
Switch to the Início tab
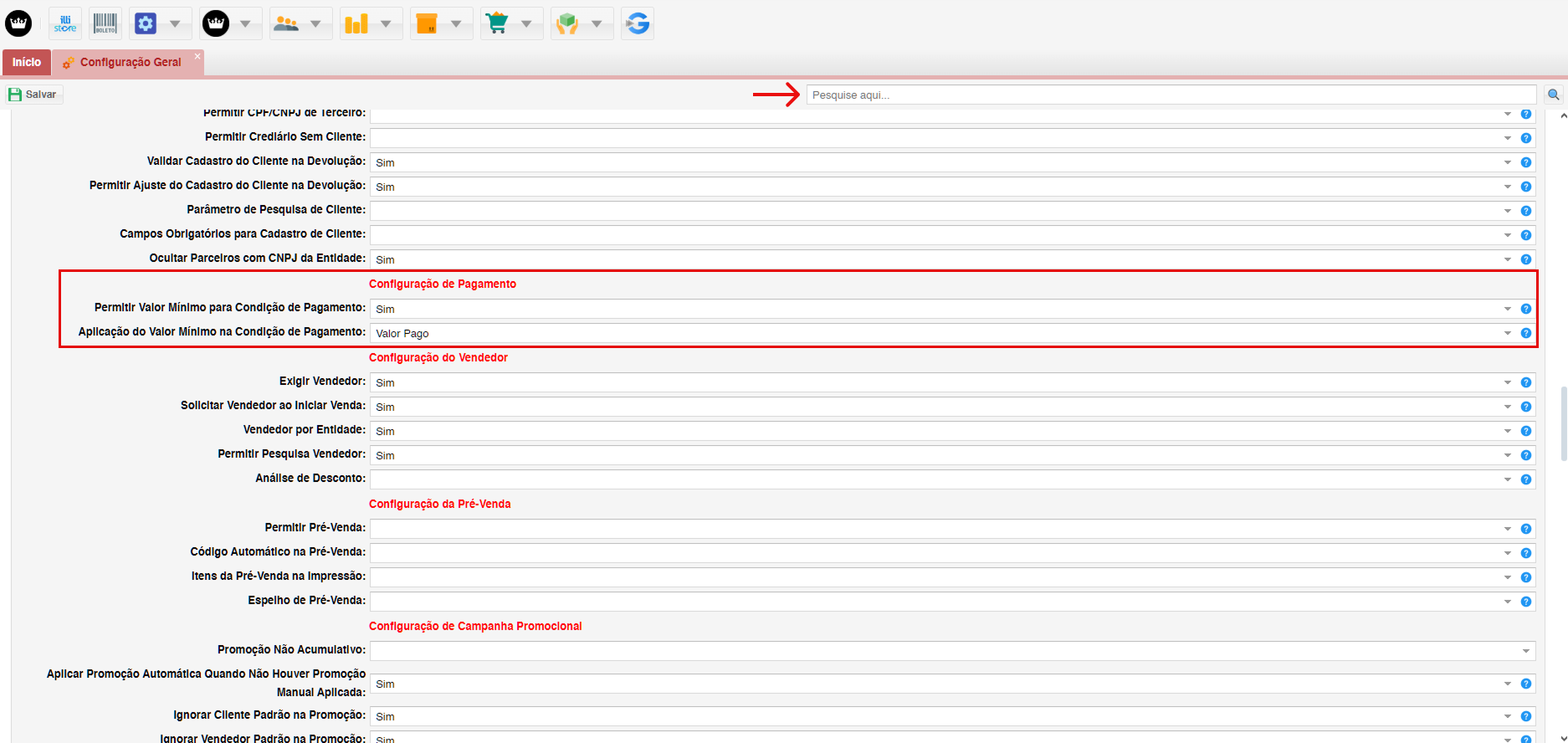pyautogui.click(x=27, y=62)
